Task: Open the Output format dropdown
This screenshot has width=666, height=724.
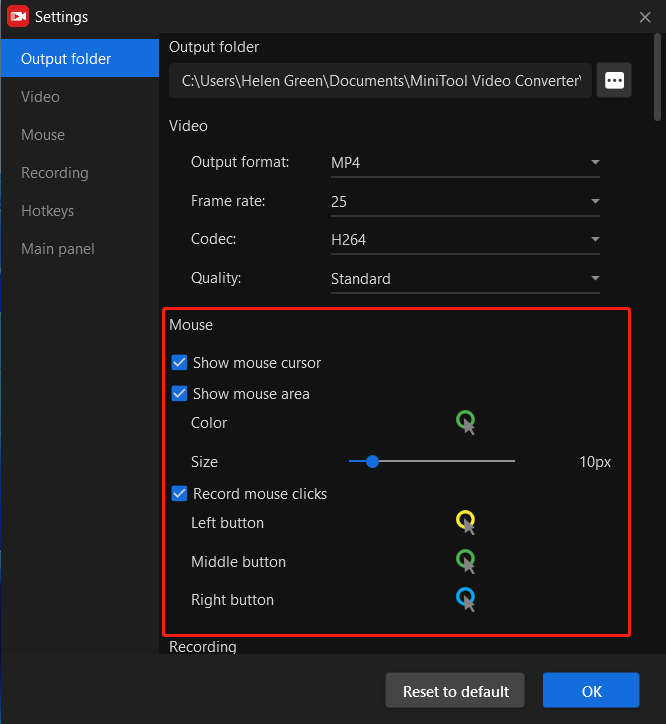Action: (x=465, y=163)
